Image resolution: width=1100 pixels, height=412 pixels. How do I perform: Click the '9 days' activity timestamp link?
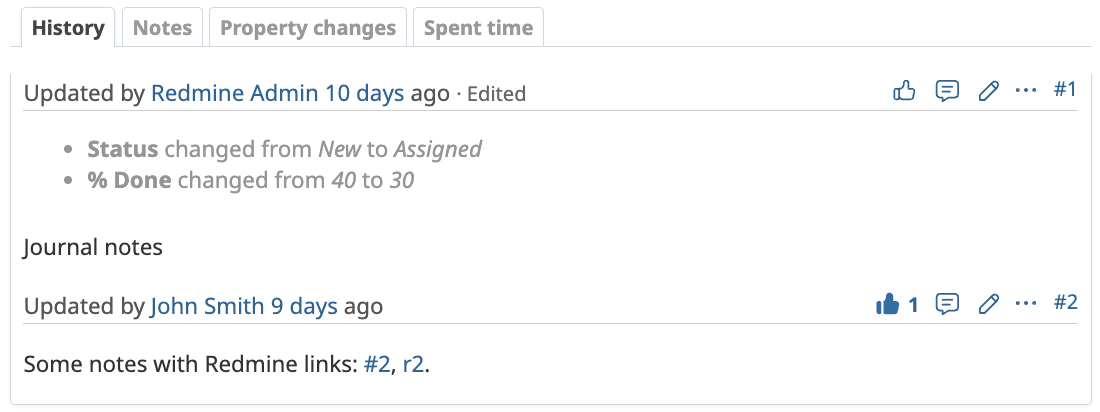pyautogui.click(x=304, y=306)
